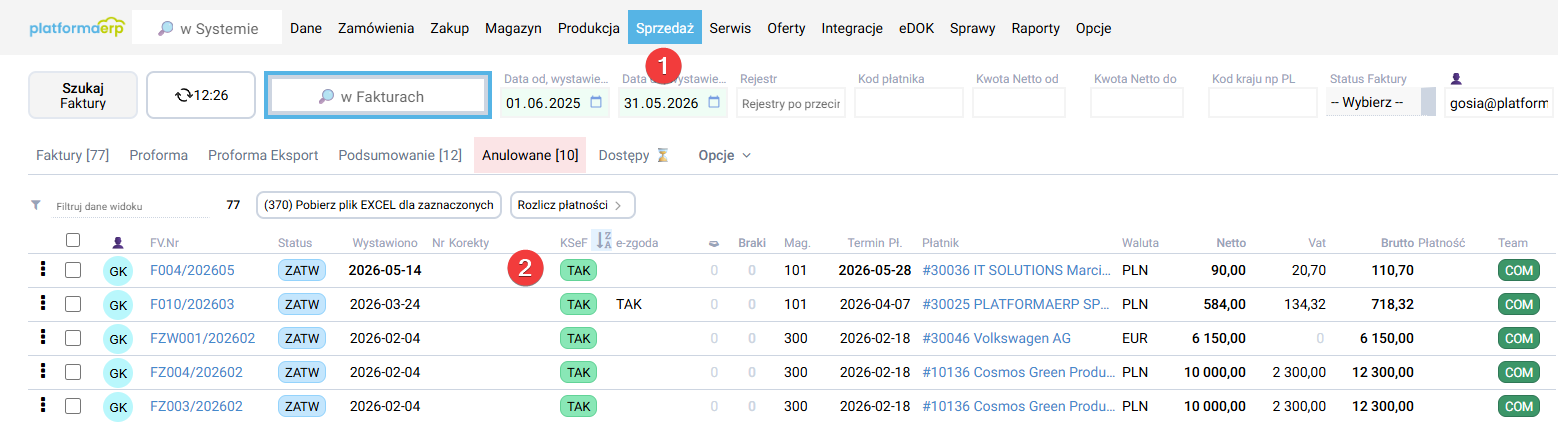Open the Status Faktury Wybierz dropdown
Viewport: 1558px width, 422px height.
point(1380,102)
